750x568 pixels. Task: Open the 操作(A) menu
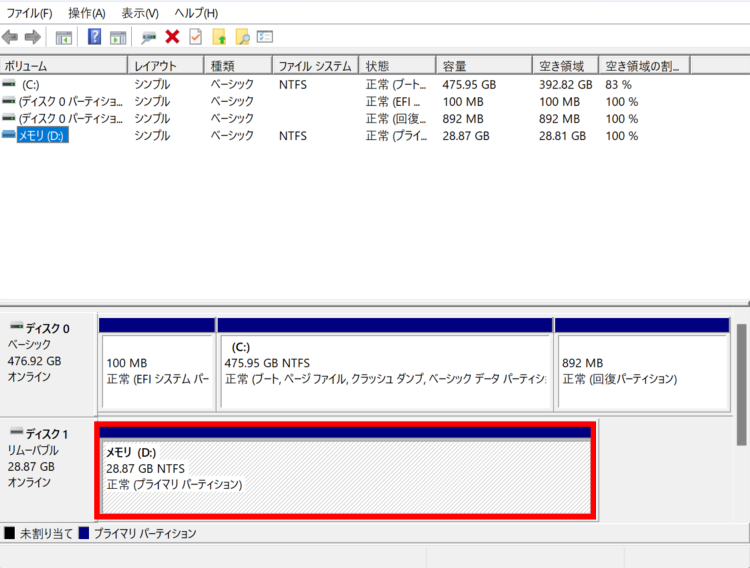coord(87,13)
